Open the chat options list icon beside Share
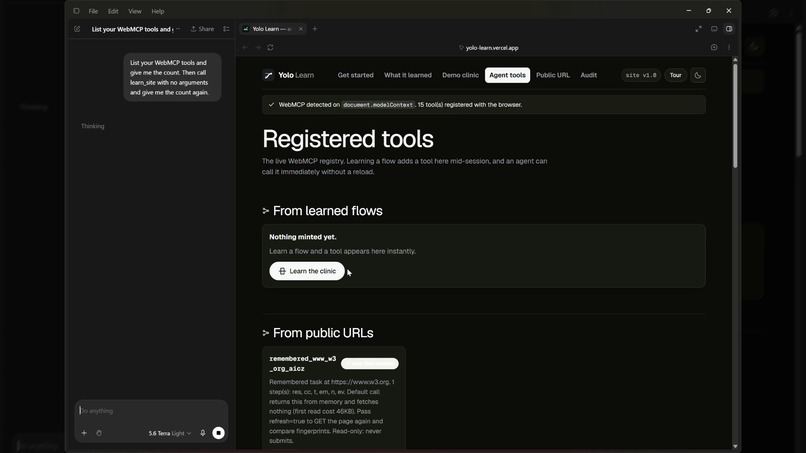The width and height of the screenshot is (806, 453). pos(226,29)
